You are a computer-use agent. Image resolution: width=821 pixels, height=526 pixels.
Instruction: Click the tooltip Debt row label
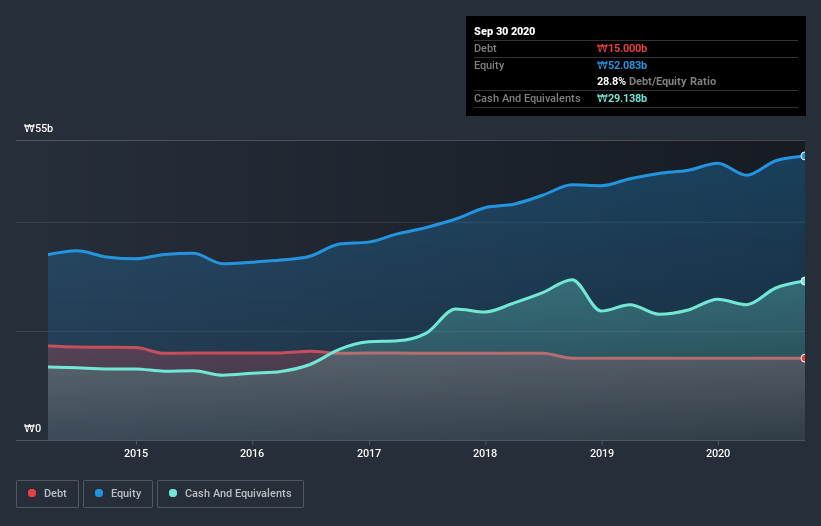pos(485,48)
